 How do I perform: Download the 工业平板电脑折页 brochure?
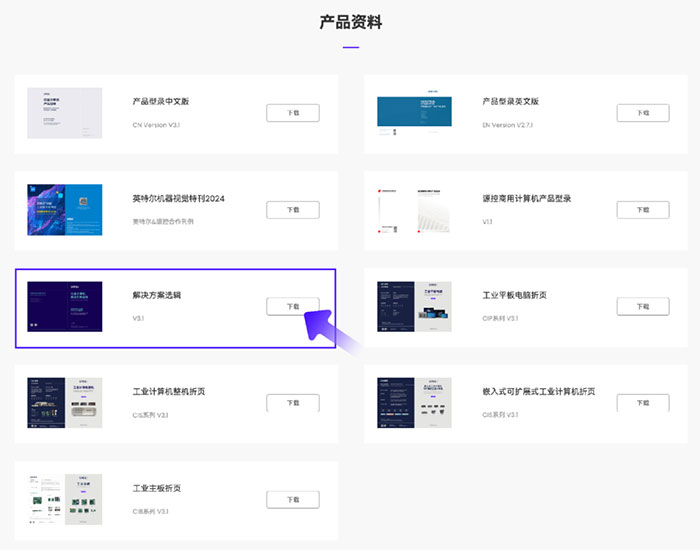click(643, 306)
